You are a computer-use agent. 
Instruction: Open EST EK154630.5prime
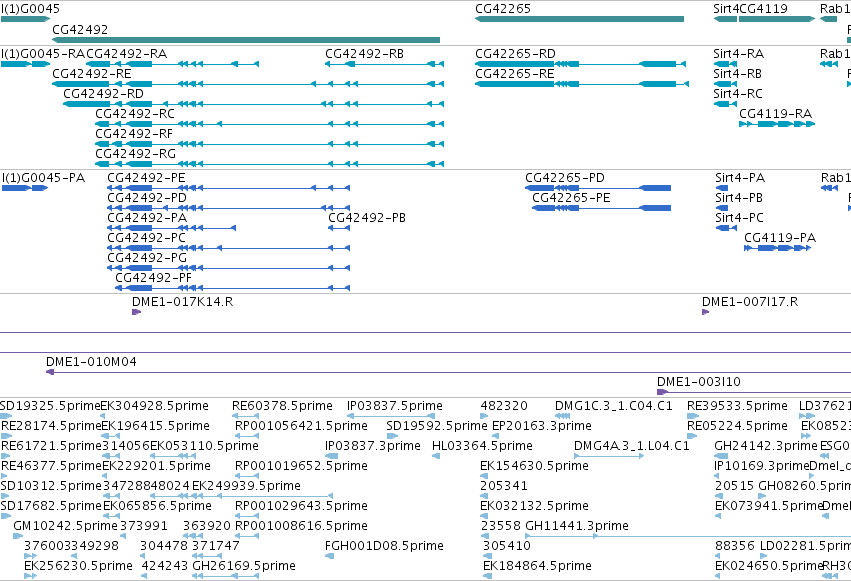pos(484,476)
